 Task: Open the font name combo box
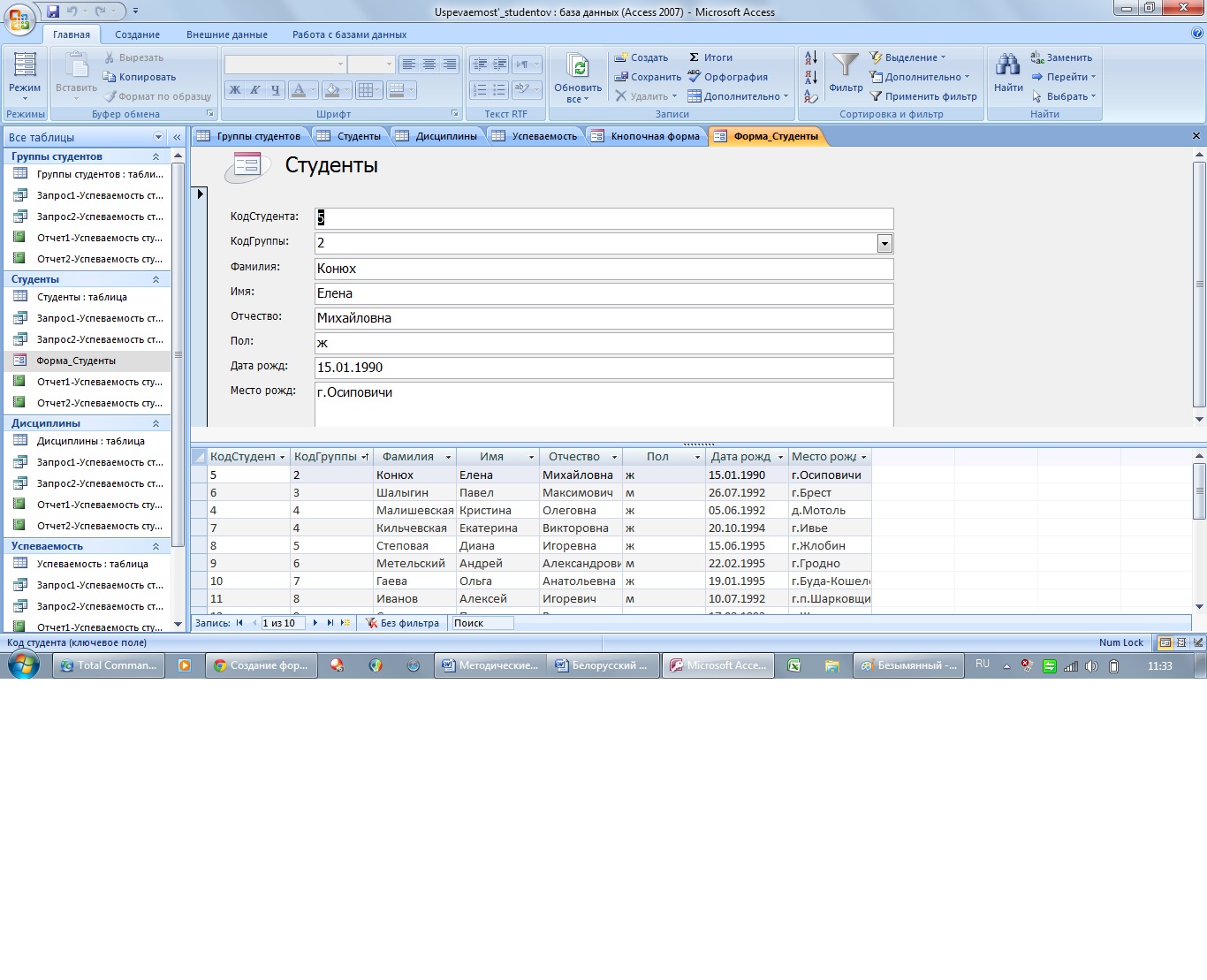(285, 65)
